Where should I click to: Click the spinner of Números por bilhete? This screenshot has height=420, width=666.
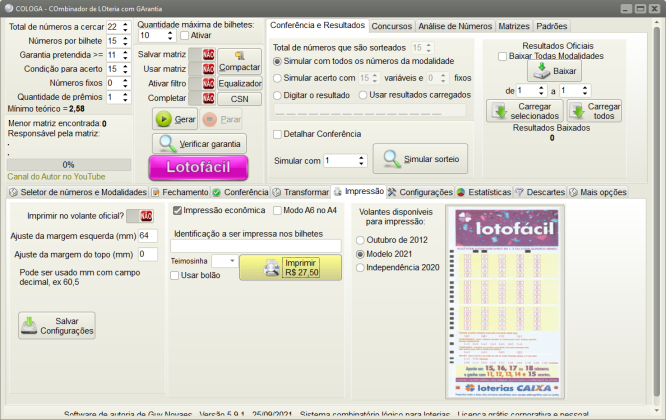point(125,41)
